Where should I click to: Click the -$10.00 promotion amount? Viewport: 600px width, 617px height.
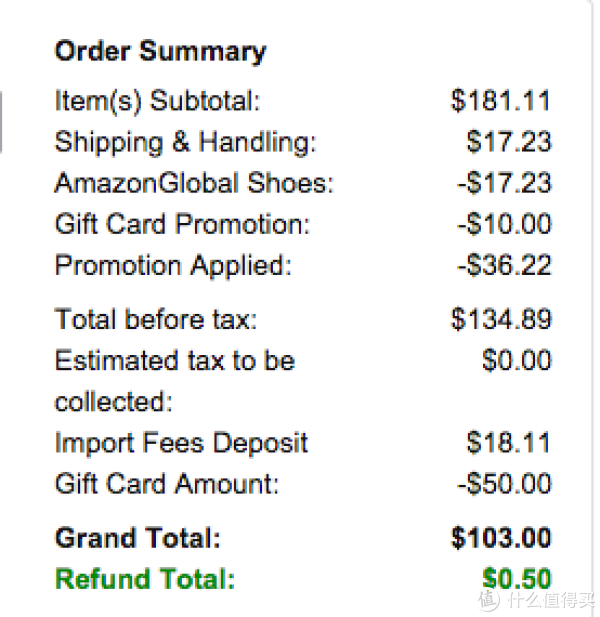(x=504, y=224)
